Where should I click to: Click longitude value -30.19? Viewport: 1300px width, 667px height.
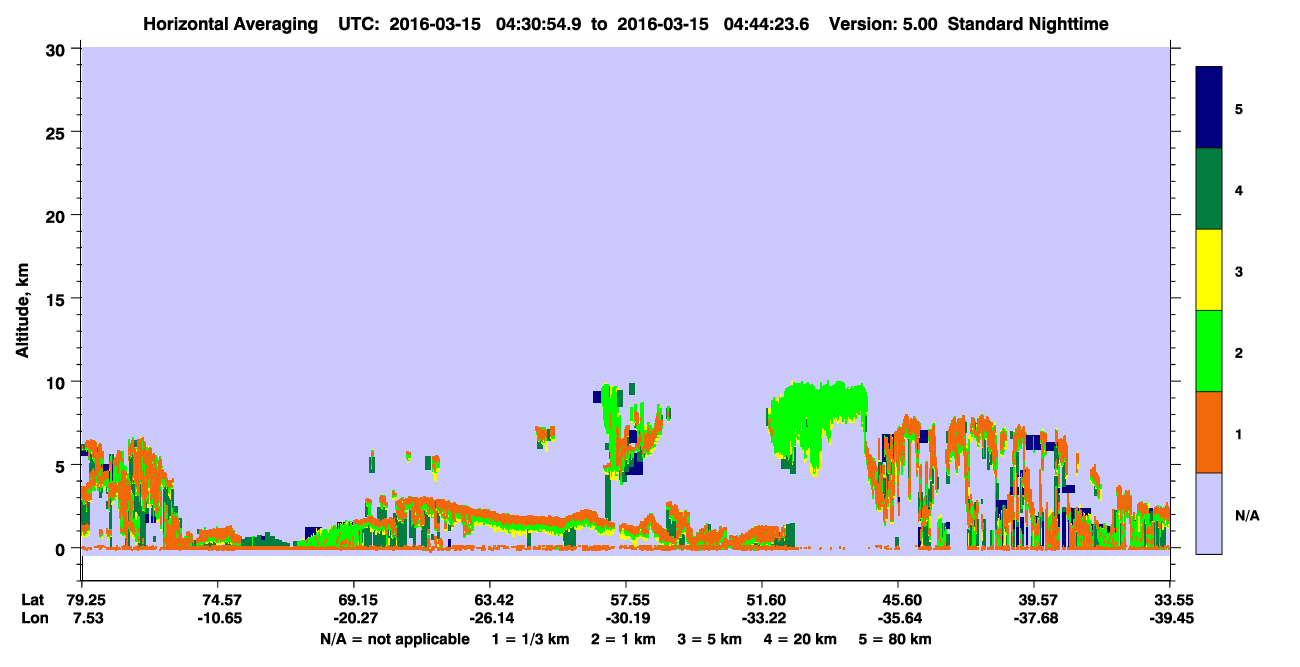[626, 619]
